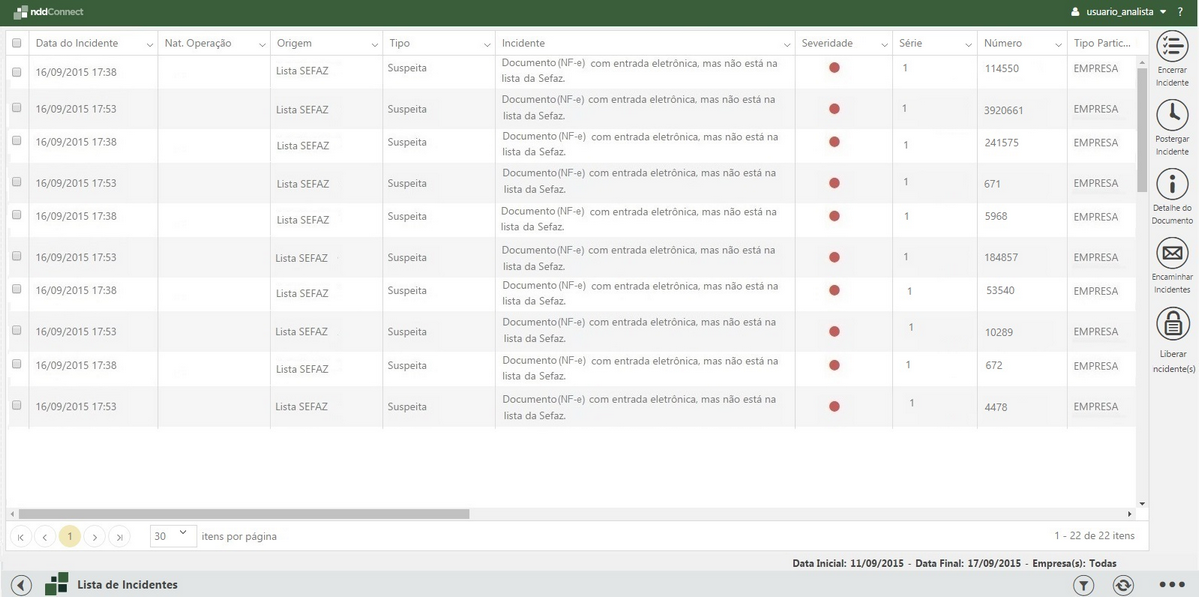This screenshot has height=597, width=1199.
Task: Click the Encerrar Incidente icon
Action: coord(1171,47)
